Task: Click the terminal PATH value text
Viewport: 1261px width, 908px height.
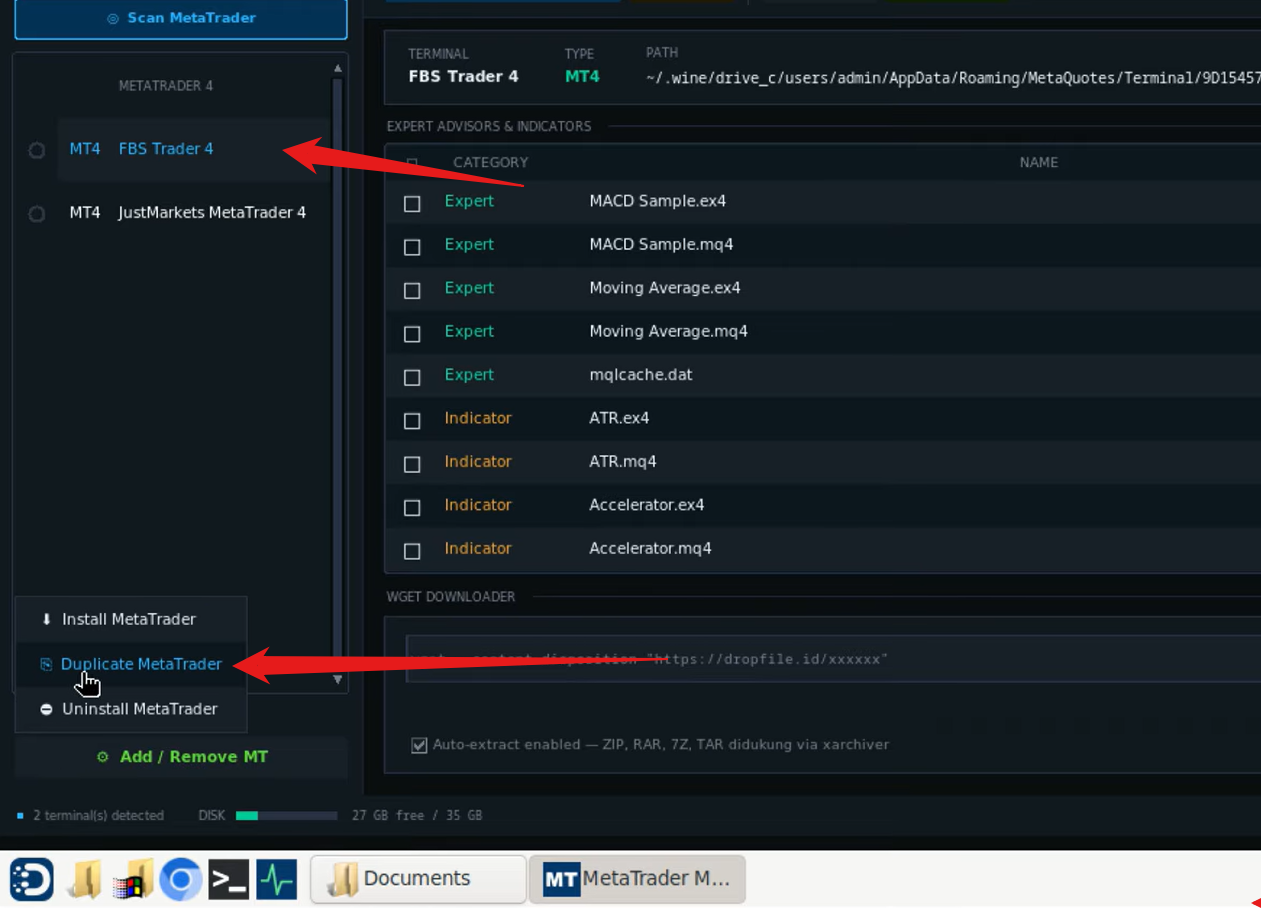Action: (953, 77)
